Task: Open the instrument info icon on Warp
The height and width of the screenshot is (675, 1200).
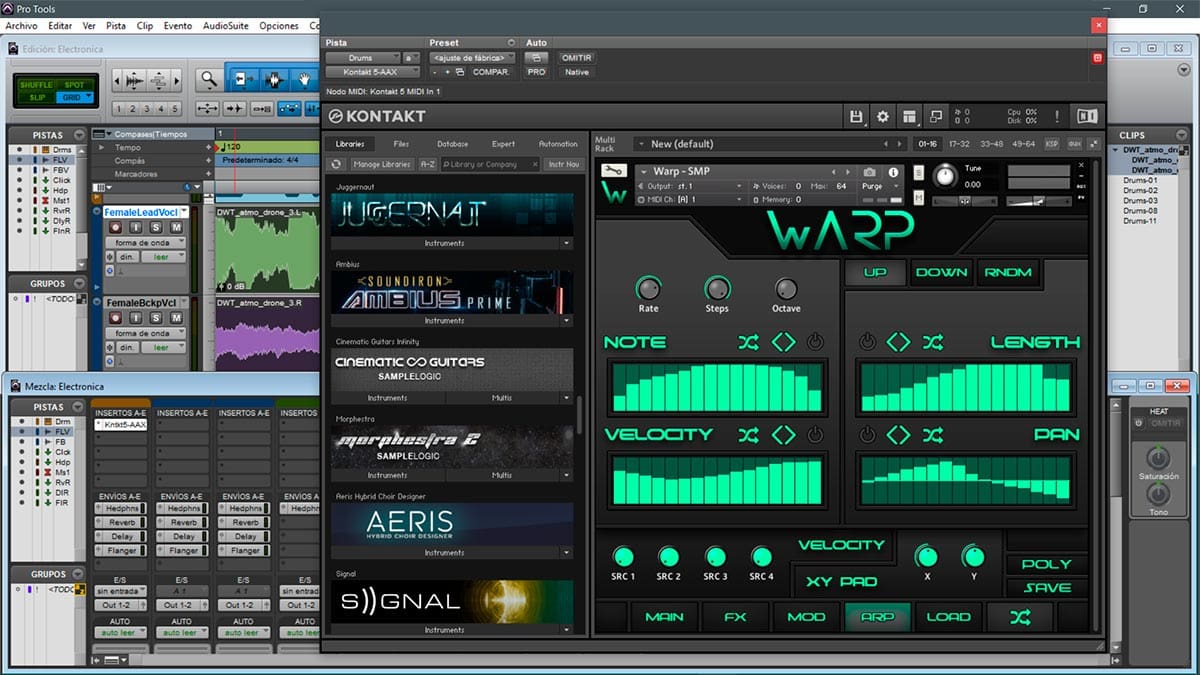Action: 893,172
